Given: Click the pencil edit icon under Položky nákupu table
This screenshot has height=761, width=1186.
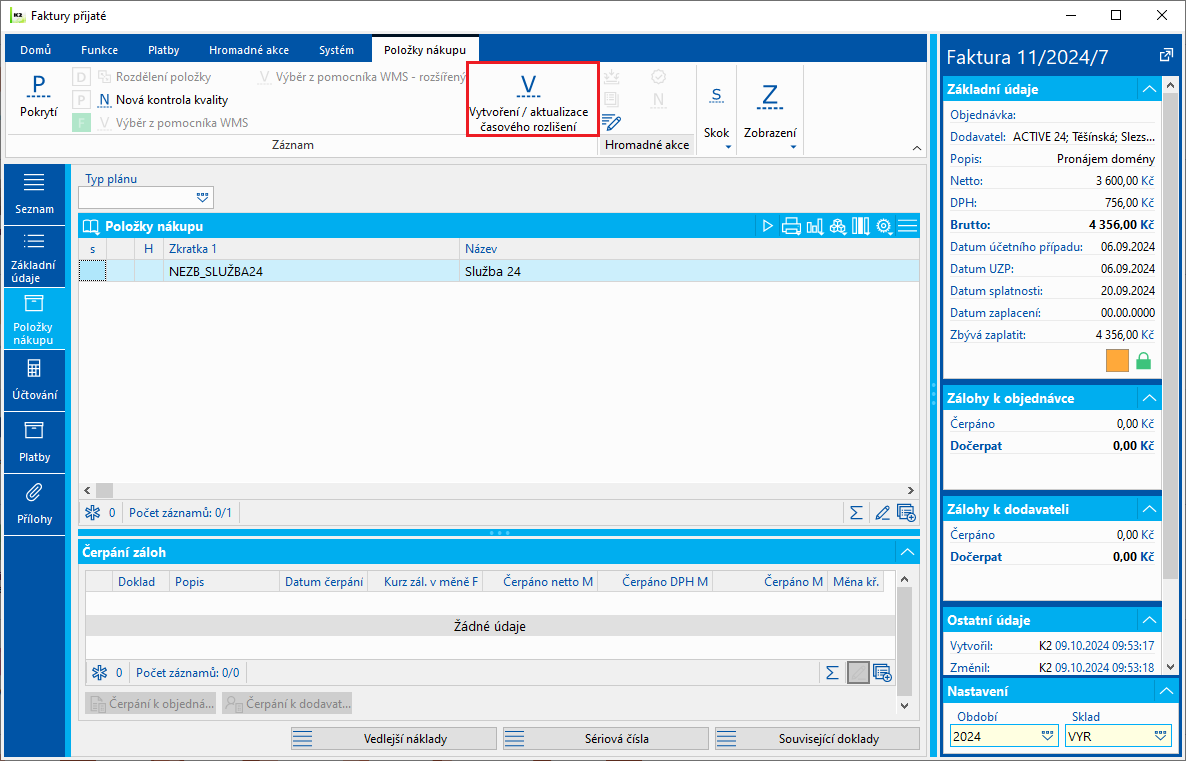Looking at the screenshot, I should point(882,513).
